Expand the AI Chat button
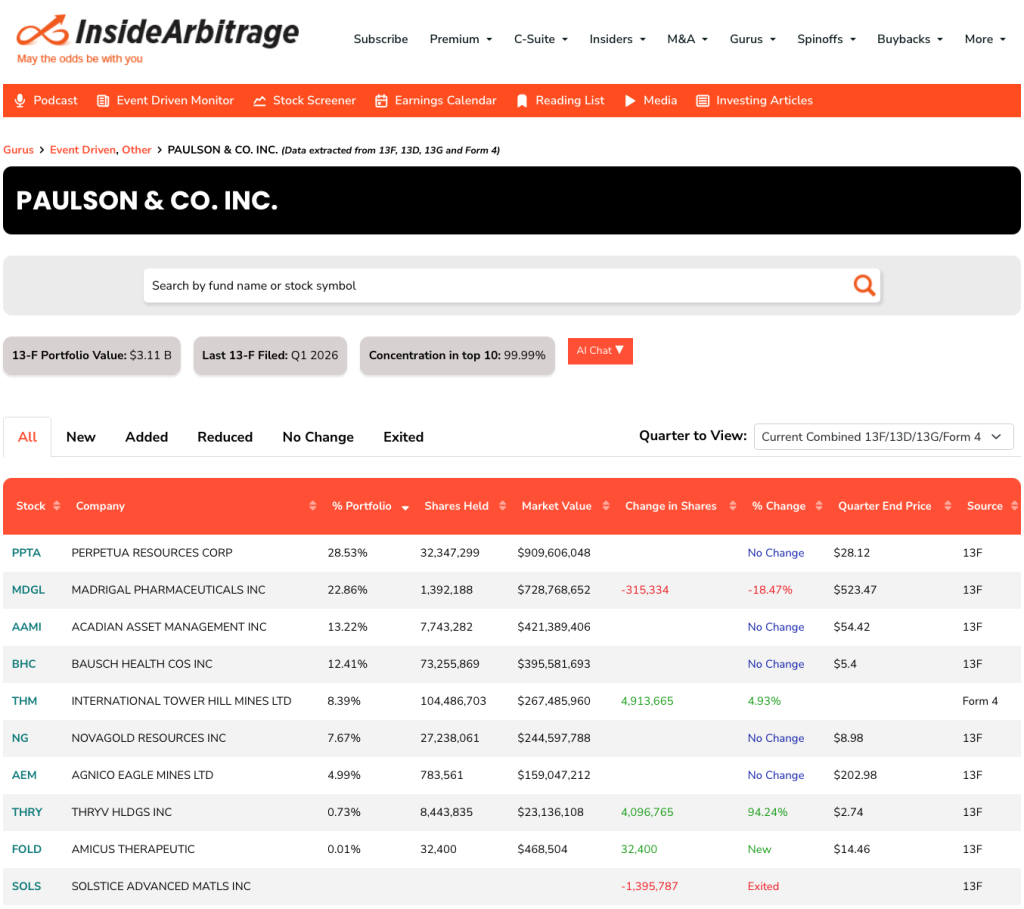This screenshot has height=909, width=1024. [x=600, y=351]
